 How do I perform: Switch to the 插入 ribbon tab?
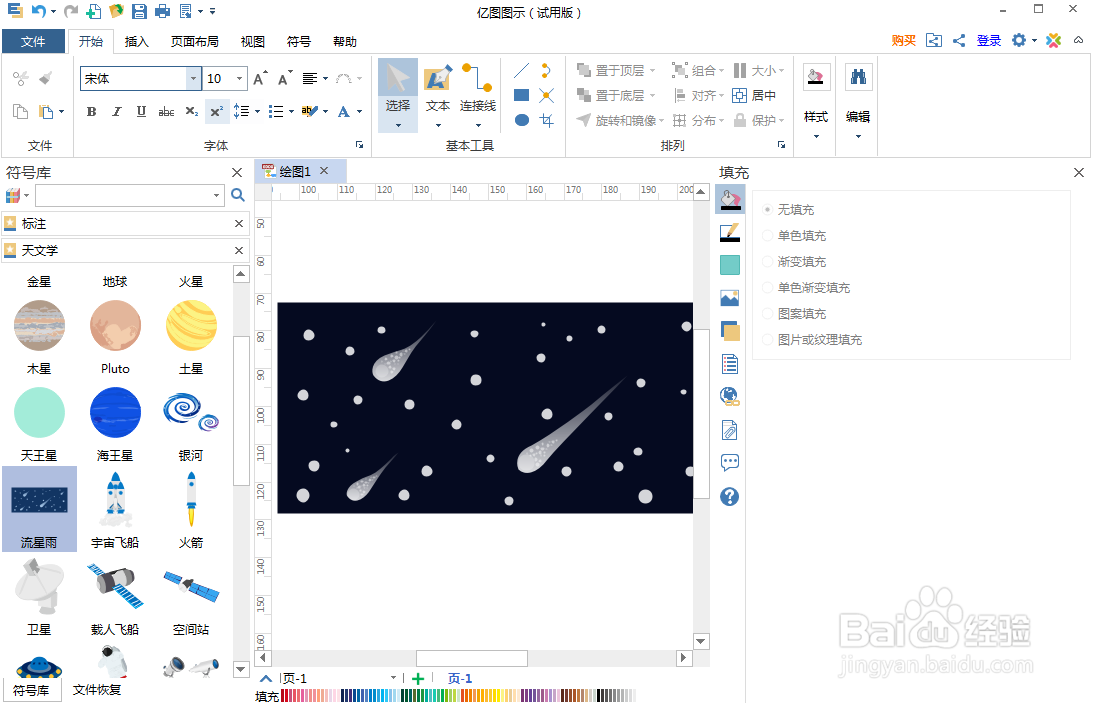pyautogui.click(x=137, y=42)
